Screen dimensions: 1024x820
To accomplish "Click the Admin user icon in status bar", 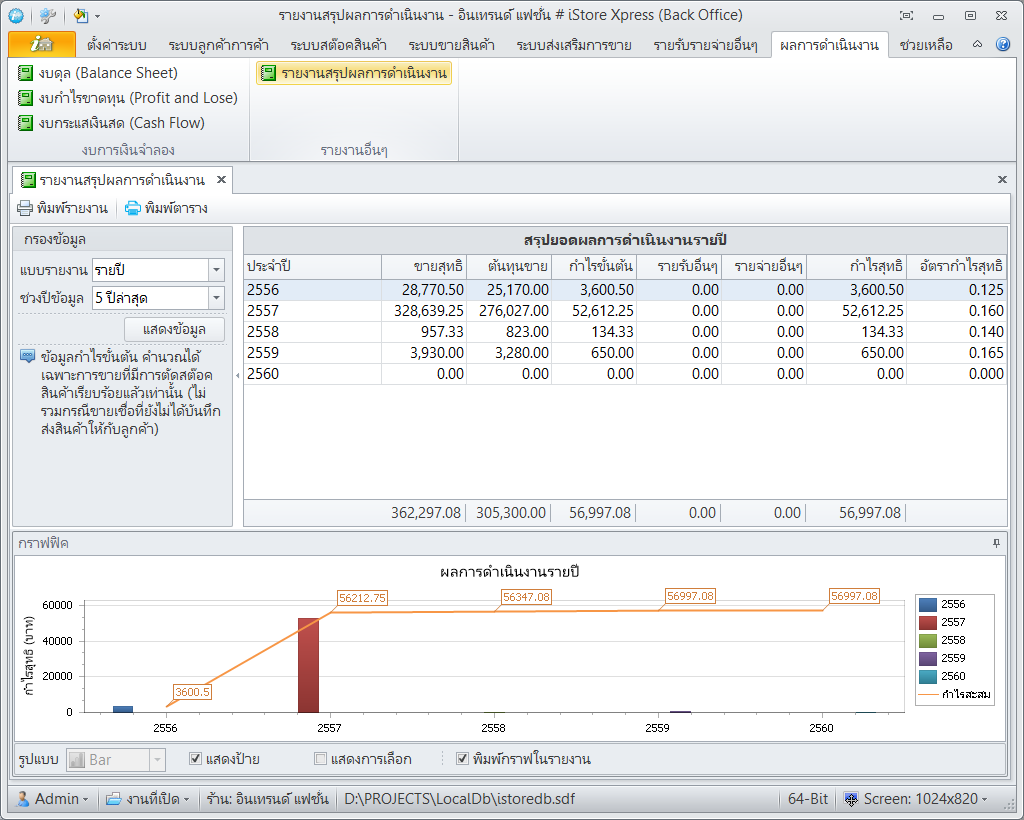I will coord(23,799).
